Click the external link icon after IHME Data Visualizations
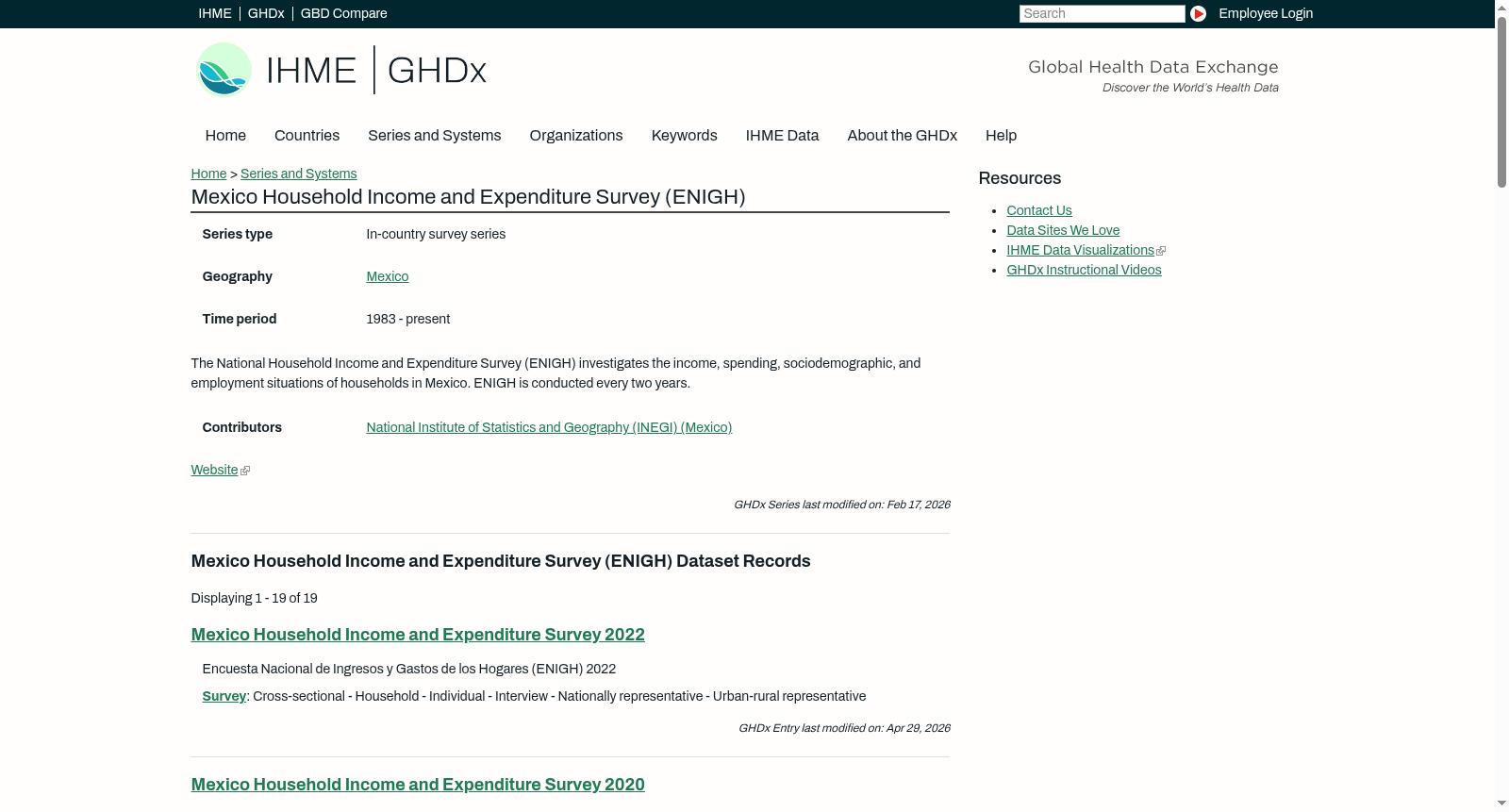This screenshot has width=1509, height=812. tap(1161, 251)
